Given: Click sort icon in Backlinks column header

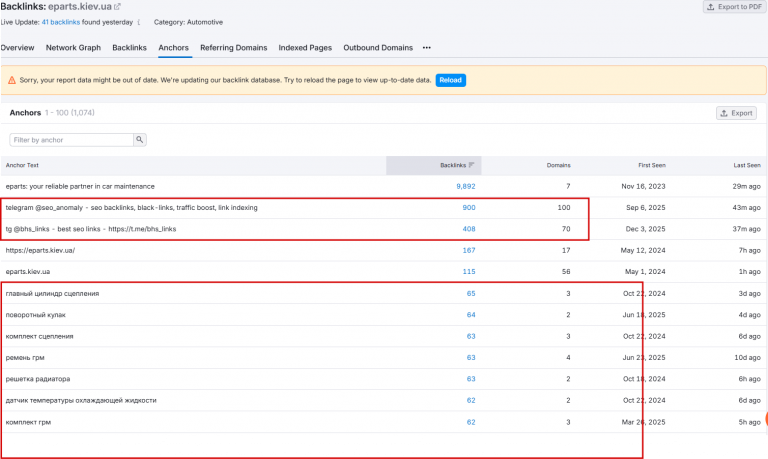Looking at the screenshot, I should coord(471,165).
